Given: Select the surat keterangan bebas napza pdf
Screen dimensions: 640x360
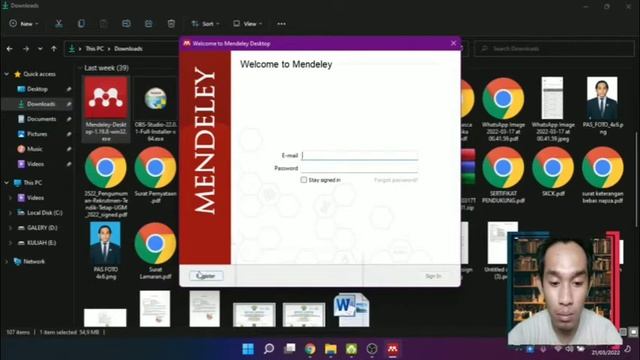Looking at the screenshot, I should click(x=602, y=176).
